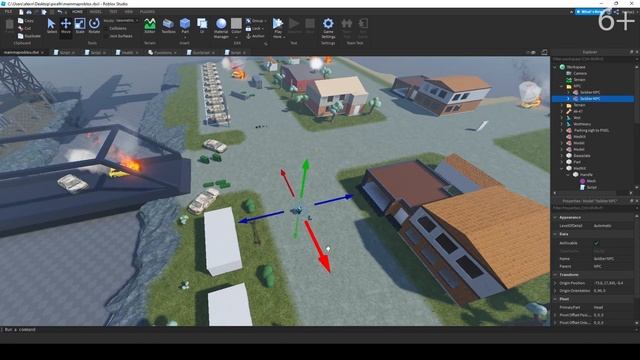Open the UI insert tool
Image resolution: width=640 pixels, height=360 pixels.
[202, 26]
